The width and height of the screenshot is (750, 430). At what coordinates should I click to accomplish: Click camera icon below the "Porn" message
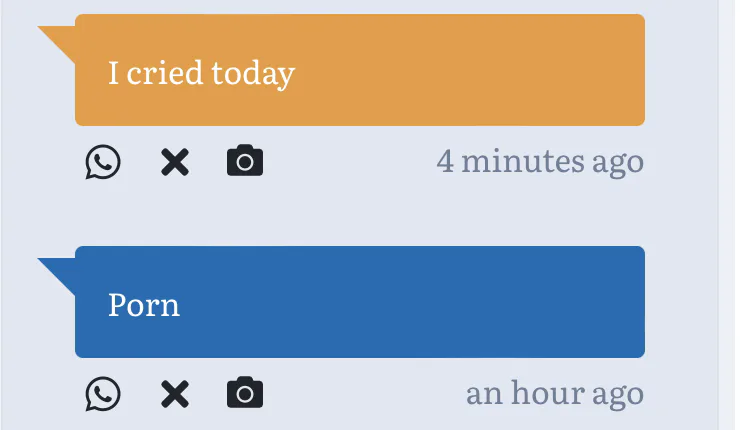pos(245,393)
